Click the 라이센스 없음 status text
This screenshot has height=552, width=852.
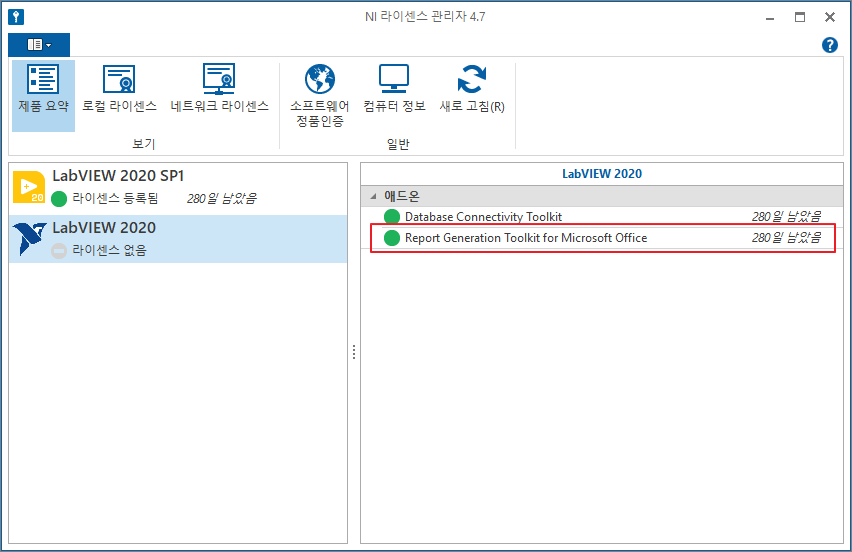109,250
